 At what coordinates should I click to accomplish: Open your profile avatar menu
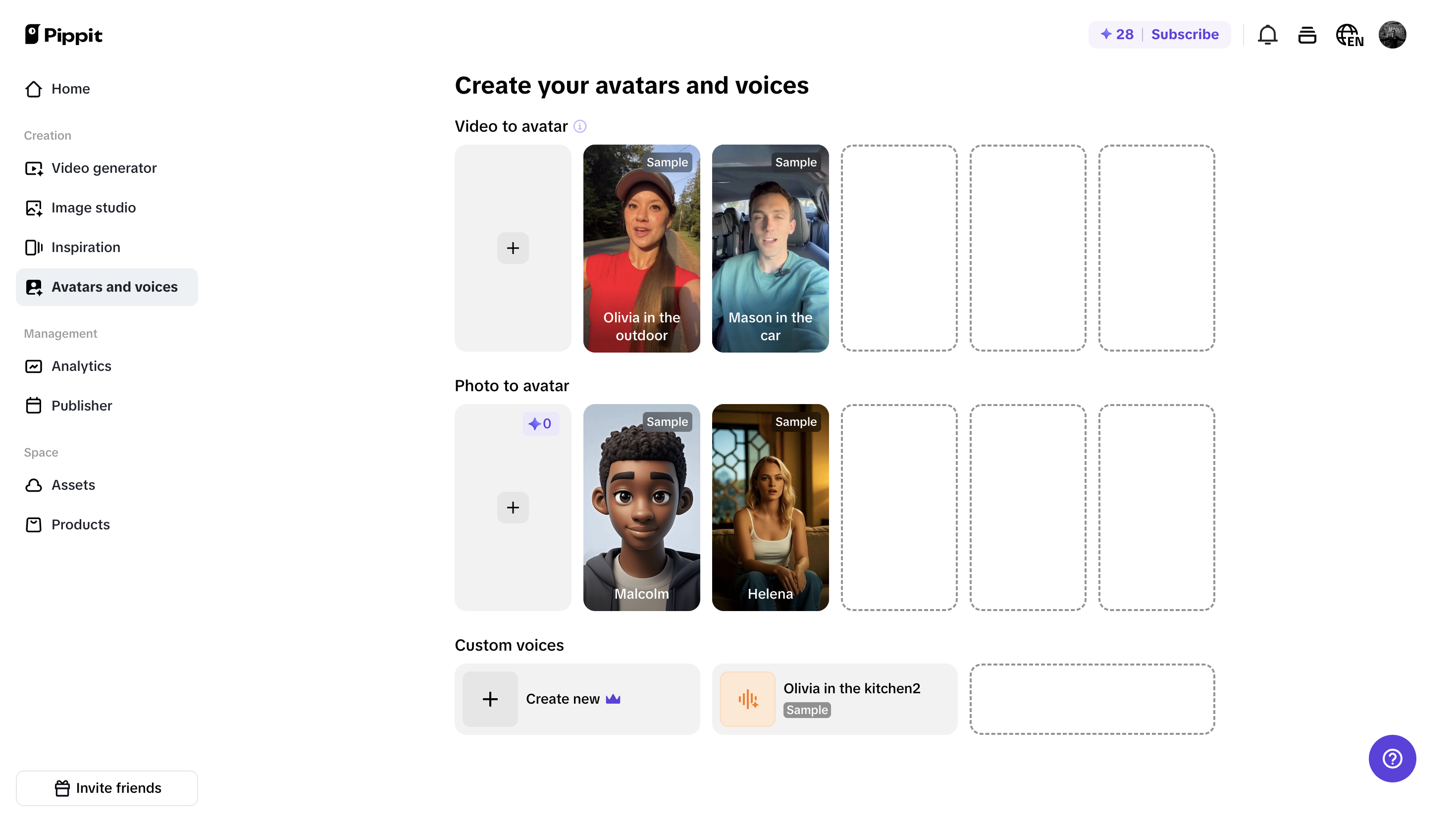pyautogui.click(x=1393, y=35)
